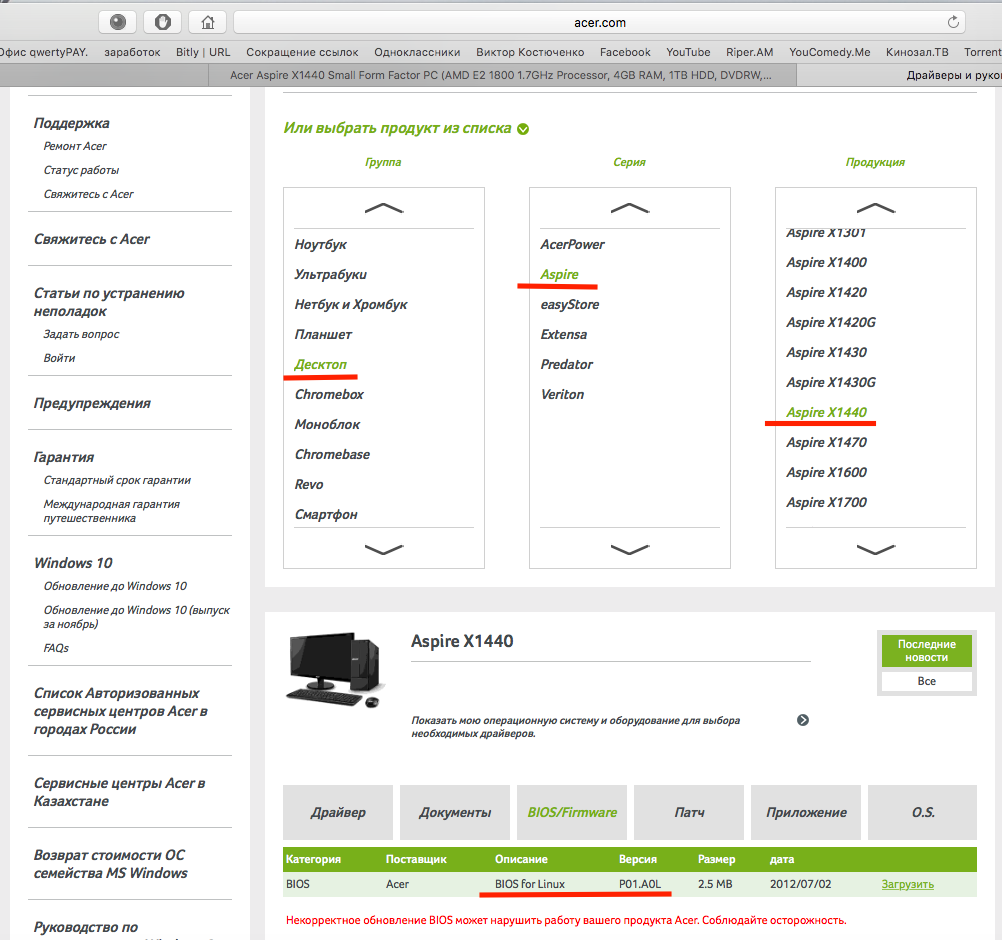Switch to the Драйвер tab

click(x=338, y=812)
